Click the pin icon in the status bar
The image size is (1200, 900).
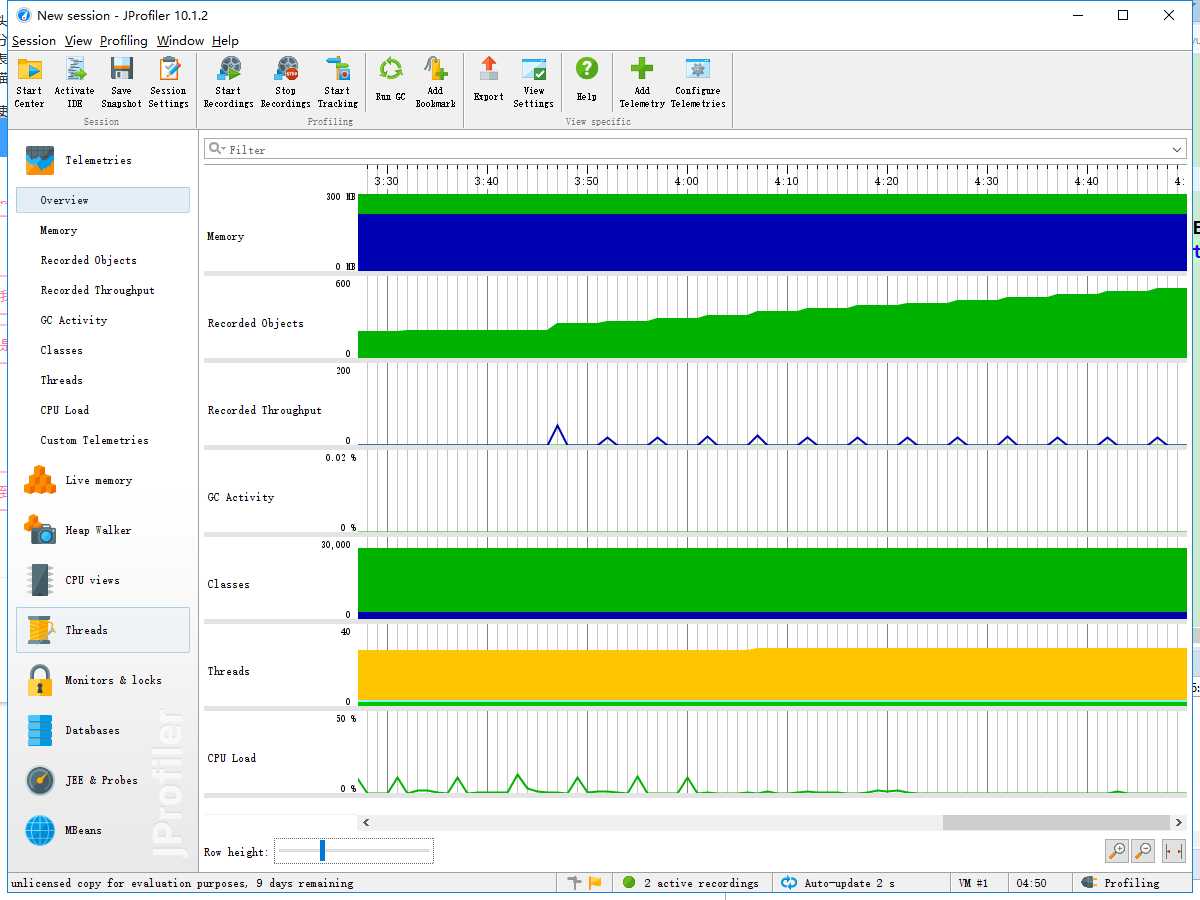[x=574, y=883]
